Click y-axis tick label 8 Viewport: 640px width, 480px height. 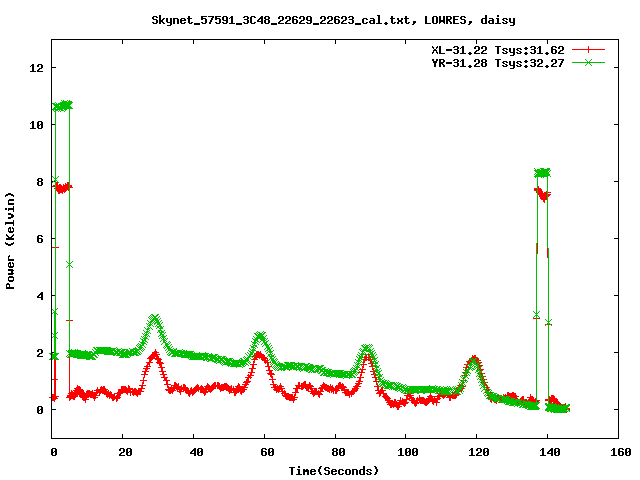coord(40,182)
